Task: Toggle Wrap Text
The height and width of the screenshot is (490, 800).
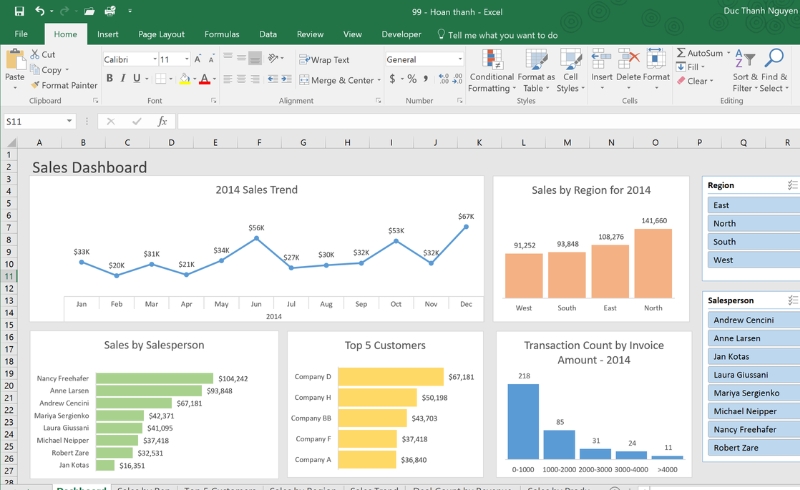Action: tap(324, 60)
